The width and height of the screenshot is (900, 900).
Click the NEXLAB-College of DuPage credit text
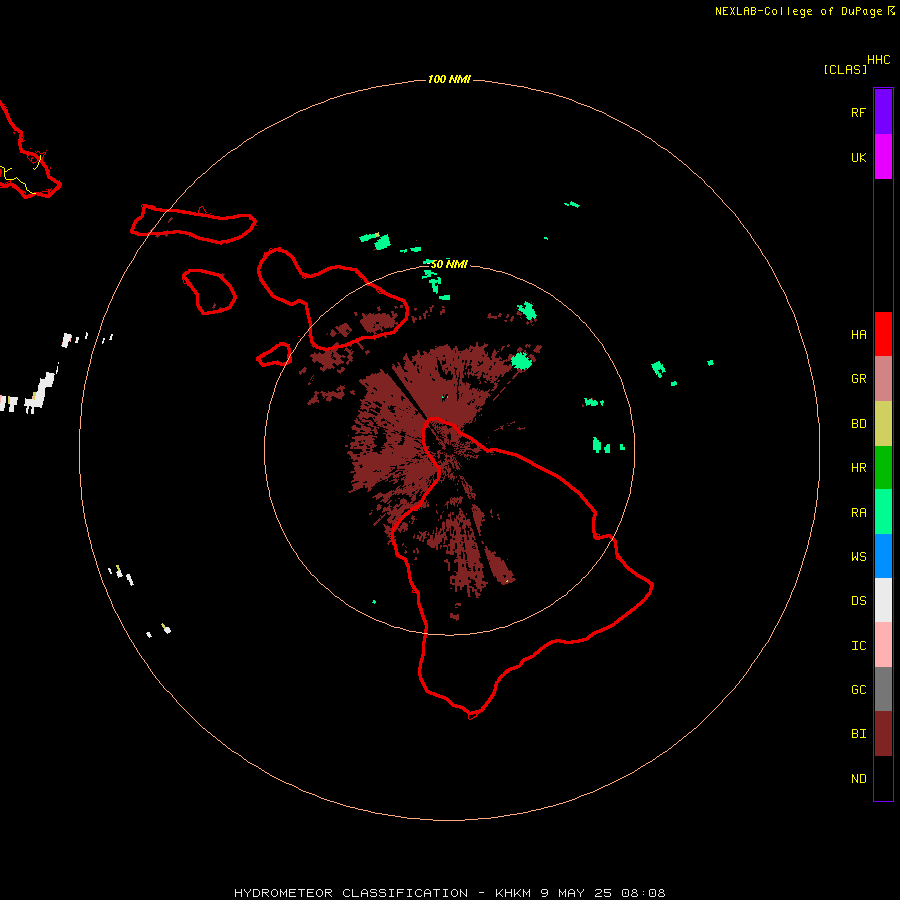click(x=800, y=11)
